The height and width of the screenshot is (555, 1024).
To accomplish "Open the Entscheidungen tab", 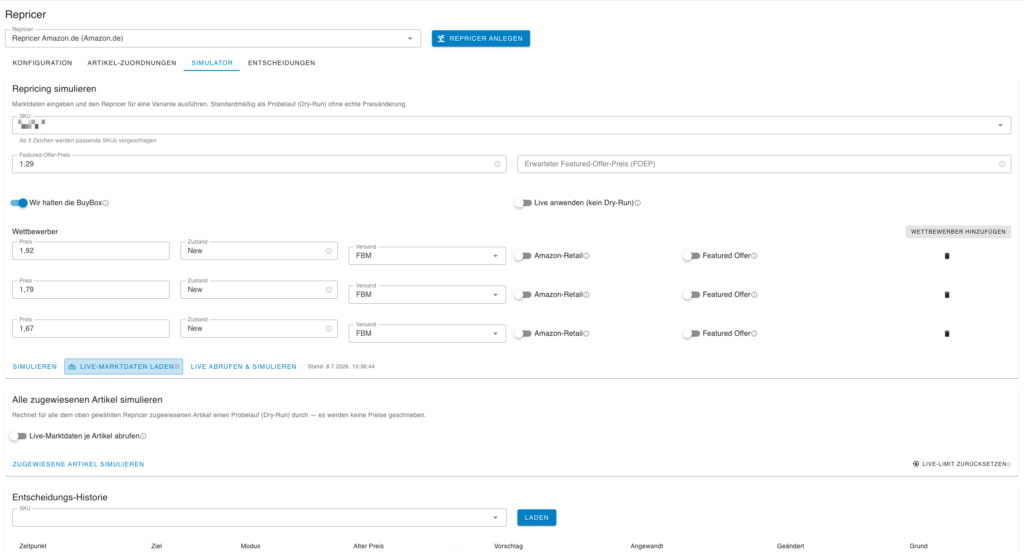I will pos(281,63).
